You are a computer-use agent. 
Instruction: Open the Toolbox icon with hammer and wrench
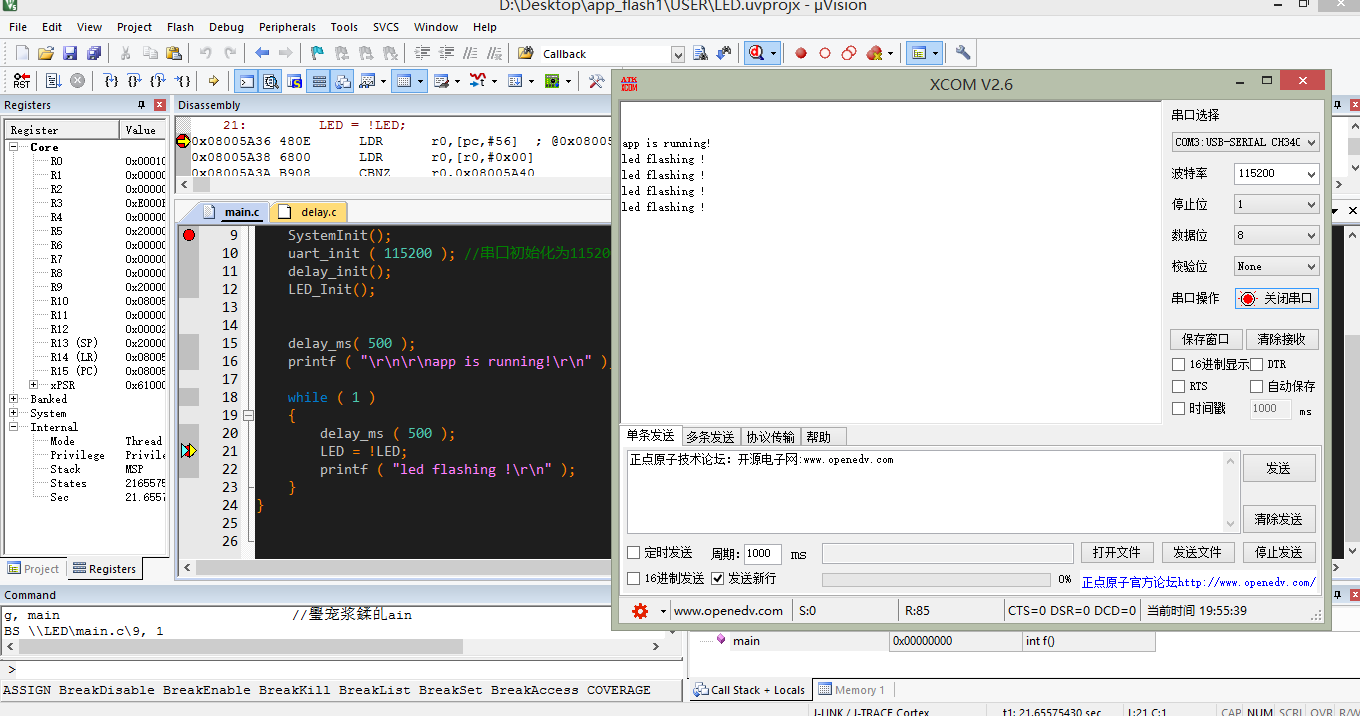pyautogui.click(x=596, y=81)
